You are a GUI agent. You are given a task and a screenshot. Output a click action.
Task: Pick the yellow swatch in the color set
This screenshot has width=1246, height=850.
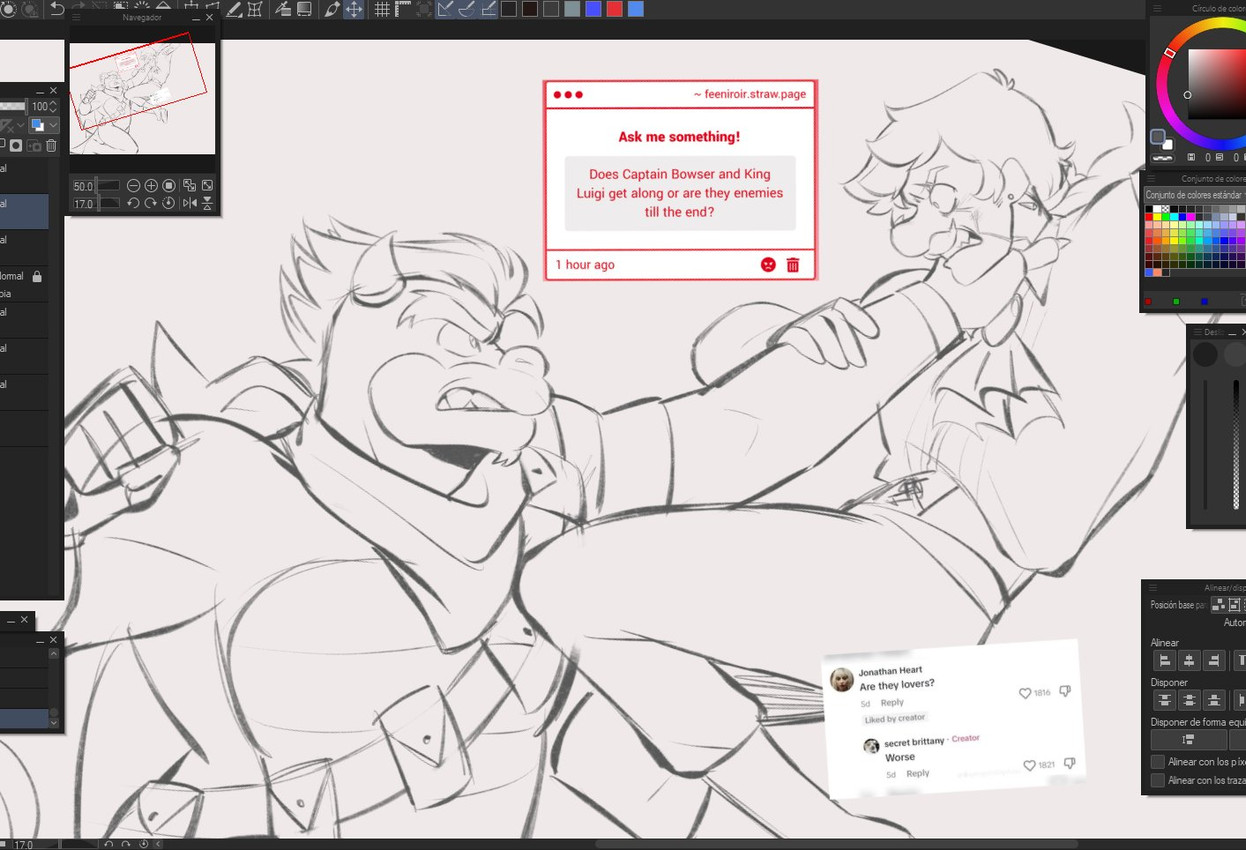coord(1157,217)
